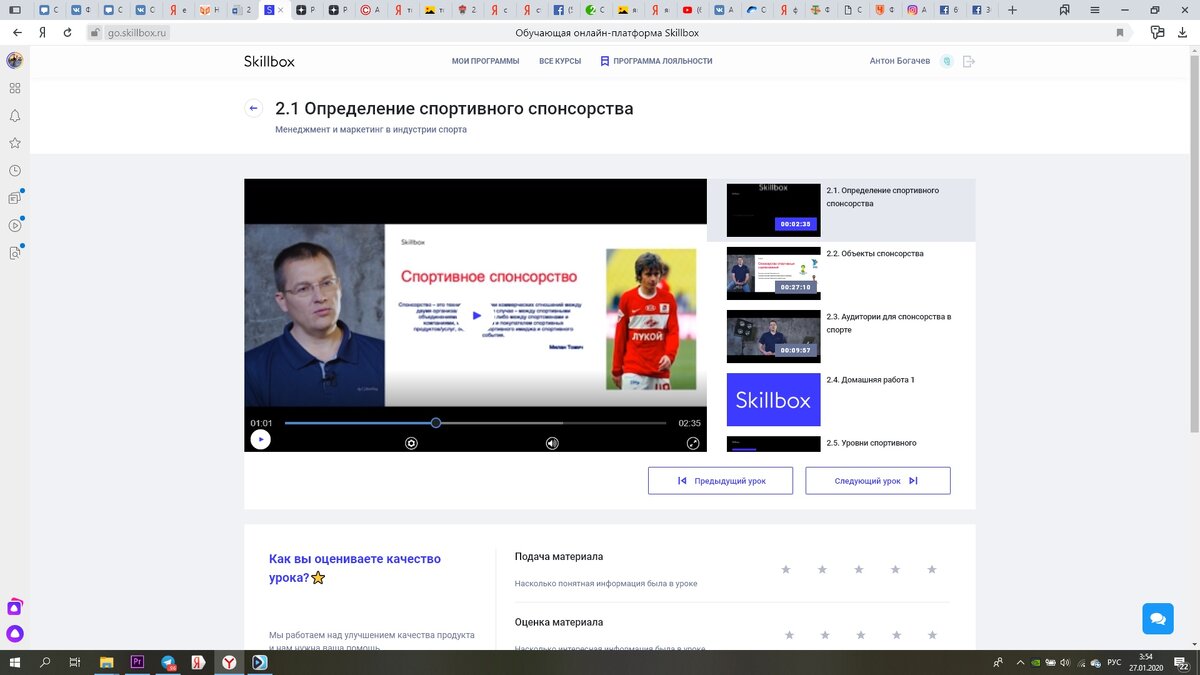
Task: Rate Оценка материала three stars
Action: pos(859,635)
